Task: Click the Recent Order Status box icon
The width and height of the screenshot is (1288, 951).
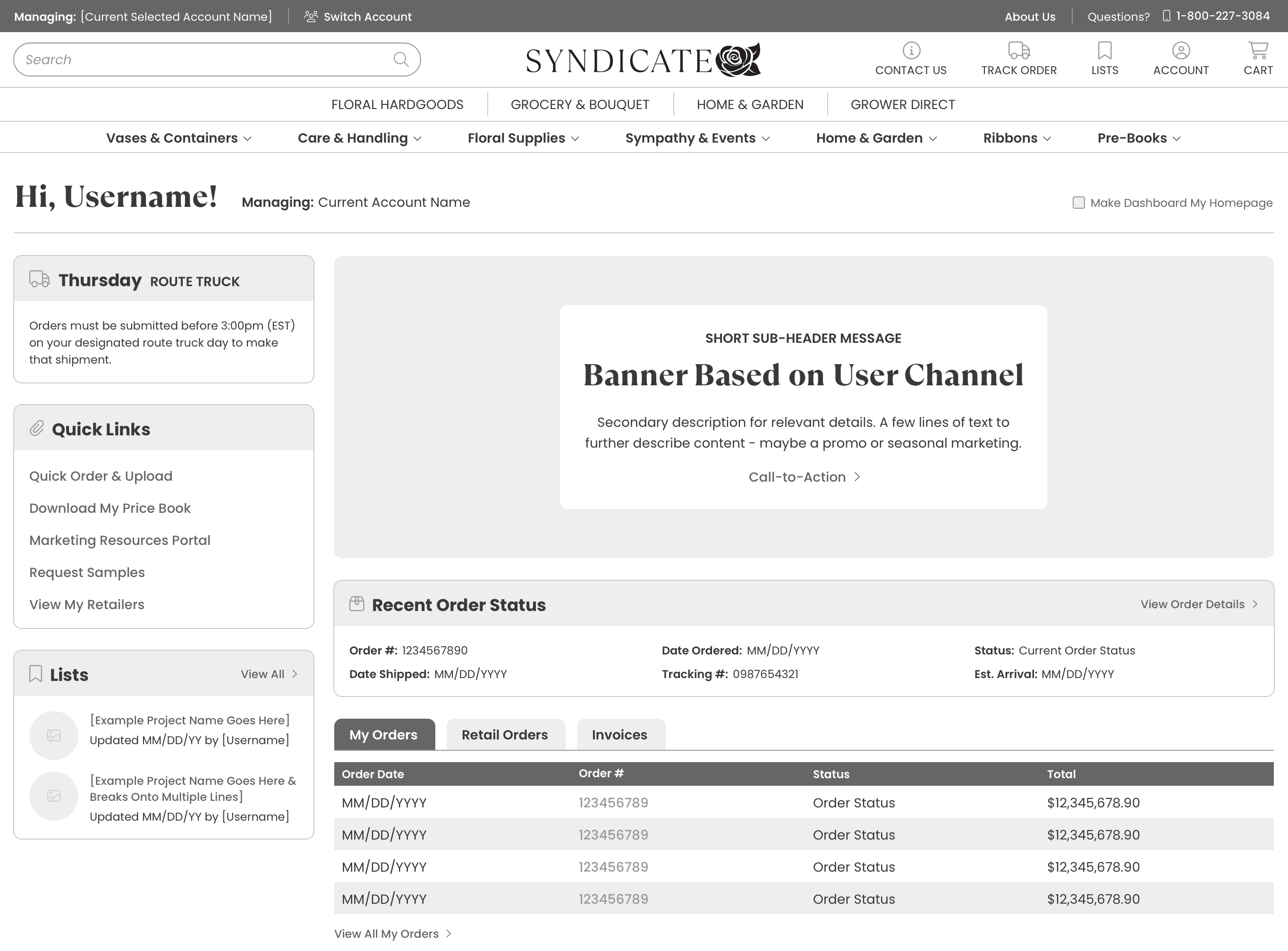Action: (x=357, y=604)
